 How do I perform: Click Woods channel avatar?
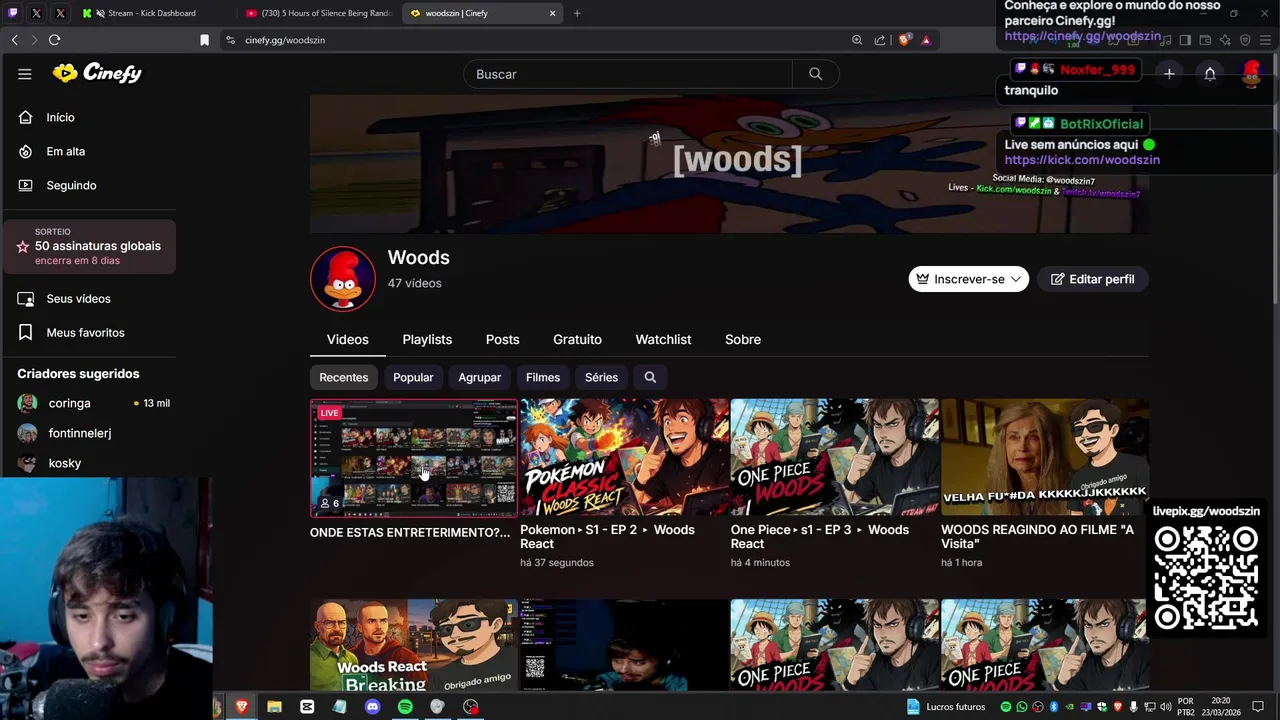click(x=343, y=279)
